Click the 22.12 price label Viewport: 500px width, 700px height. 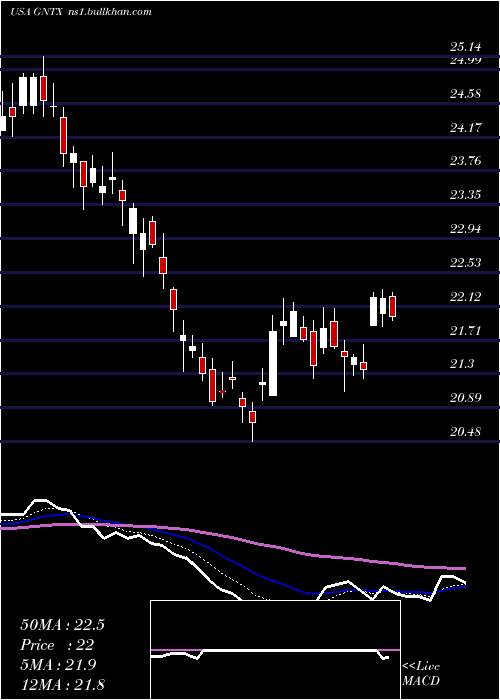pos(465,296)
